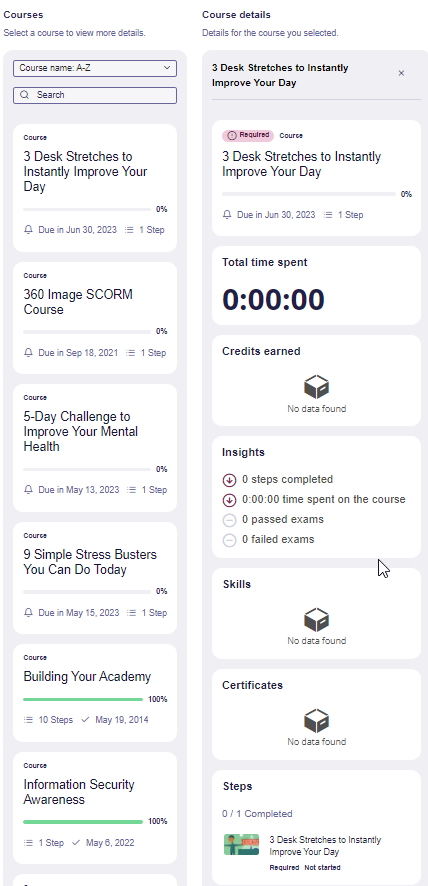Open the Course name A-Z sort dropdown

click(x=95, y=68)
